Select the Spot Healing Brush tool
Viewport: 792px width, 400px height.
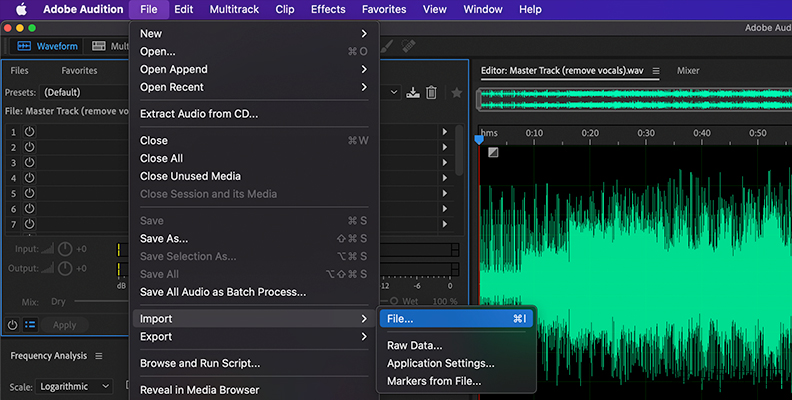(x=409, y=46)
